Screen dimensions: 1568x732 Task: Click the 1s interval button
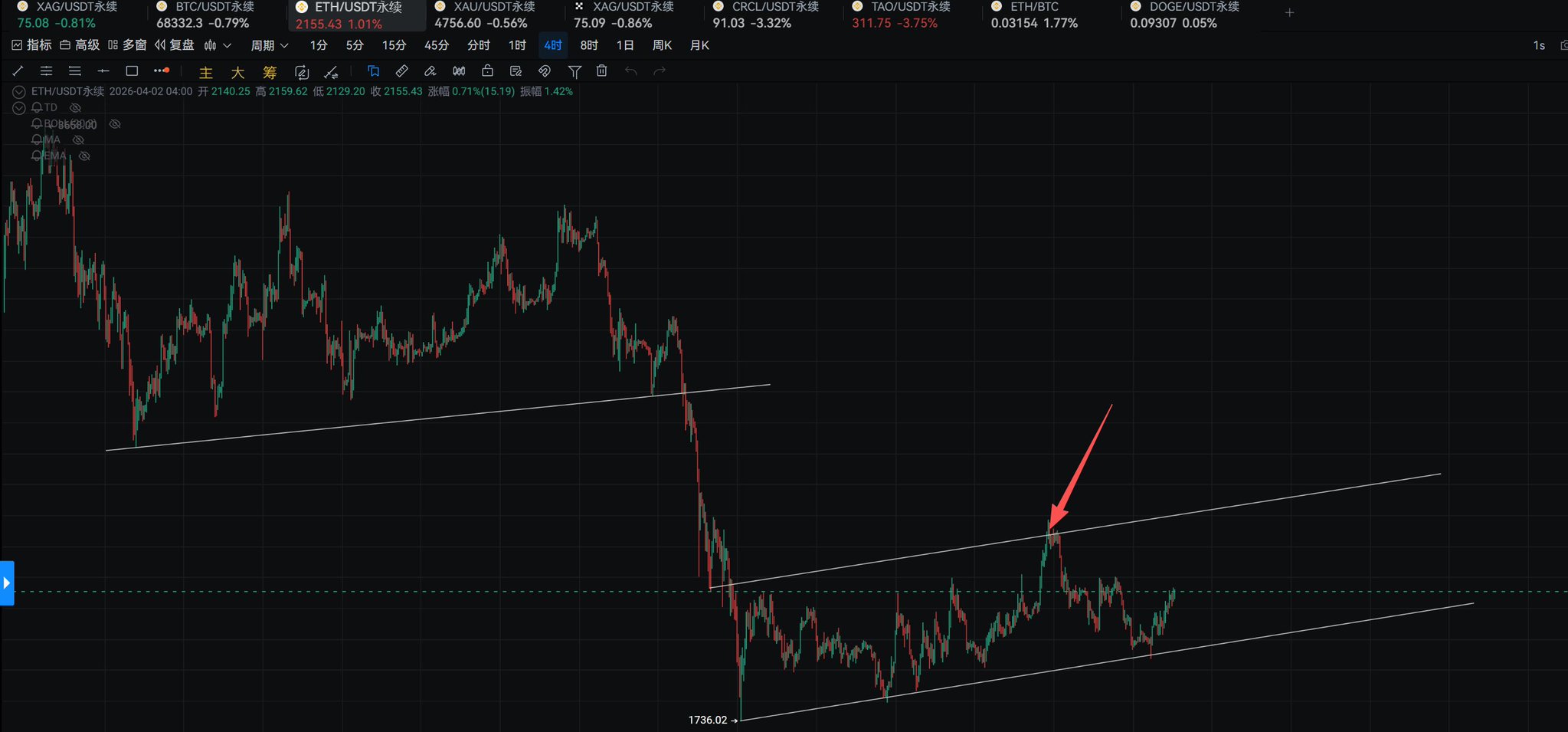click(1539, 46)
